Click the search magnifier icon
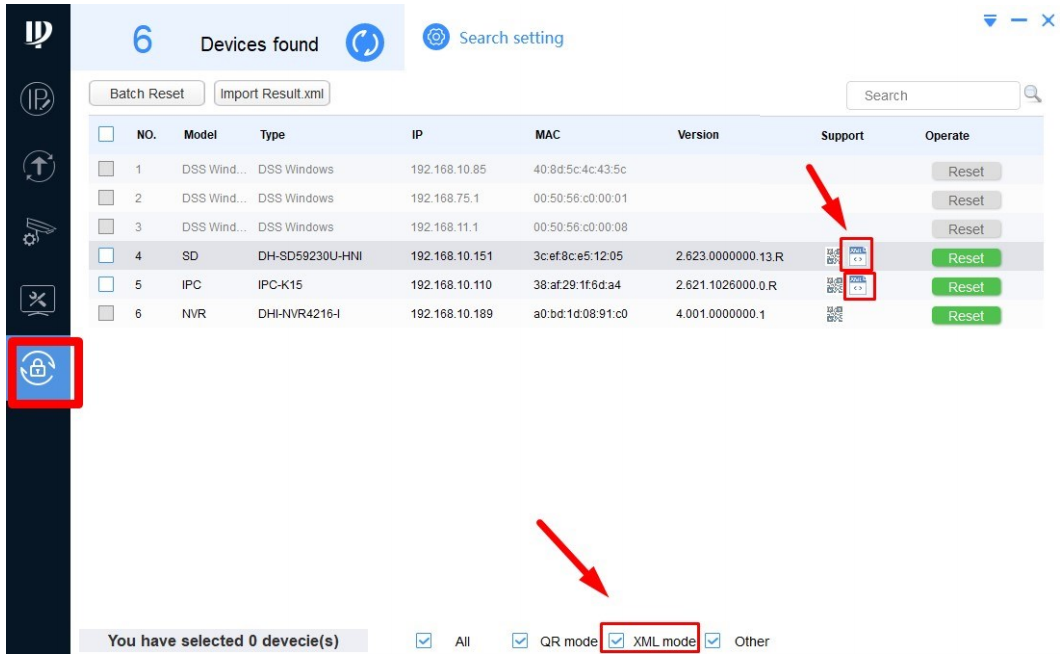 tap(1031, 94)
